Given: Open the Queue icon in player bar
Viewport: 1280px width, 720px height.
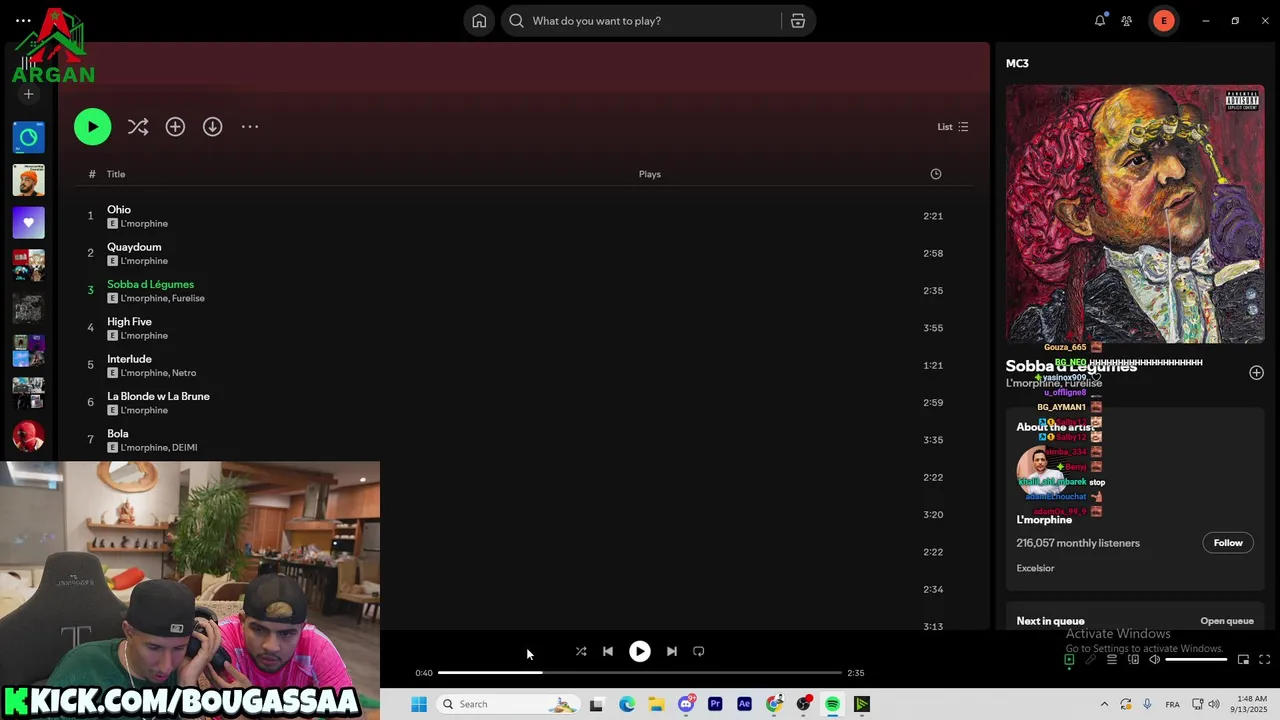Looking at the screenshot, I should (1112, 660).
